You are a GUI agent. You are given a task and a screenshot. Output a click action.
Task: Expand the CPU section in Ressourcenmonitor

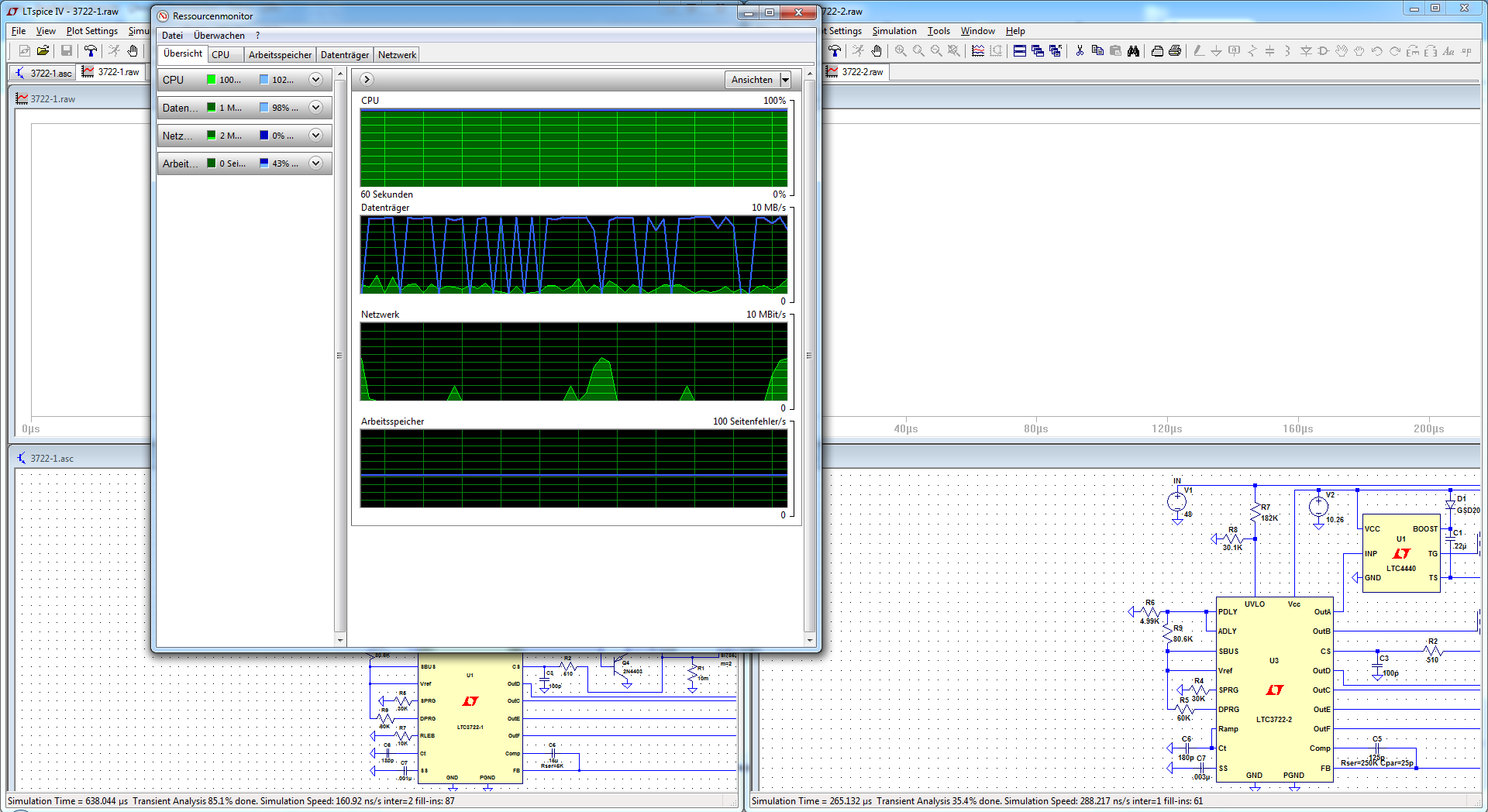pos(315,79)
